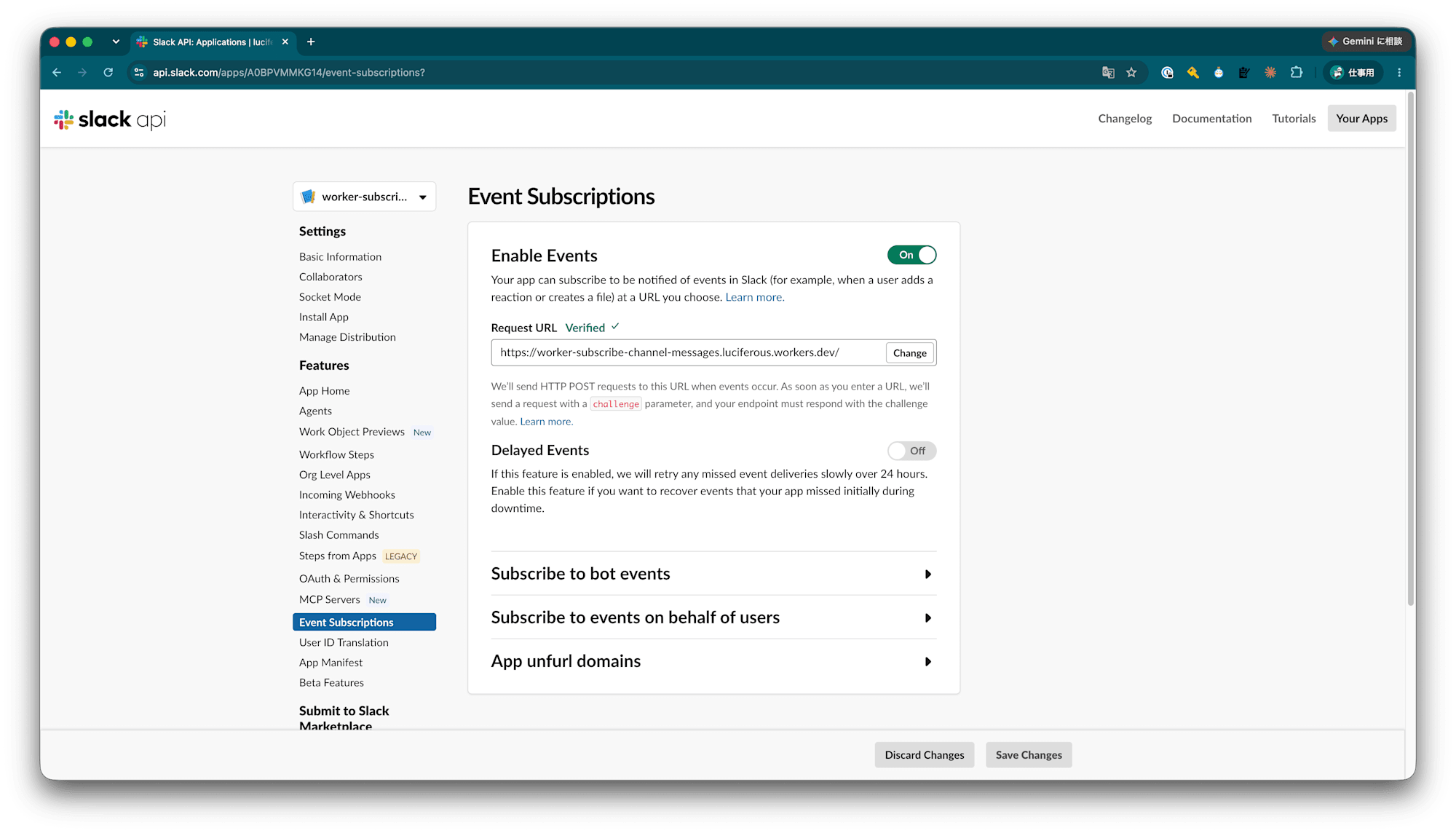Open Manage Distribution page

pos(347,337)
